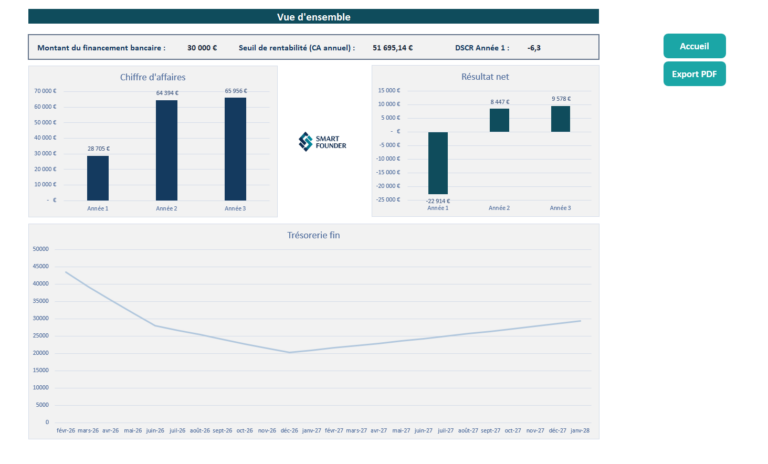This screenshot has height=464, width=768.
Task: Select the Année 1 bar in Chiffre d'affaires
Action: pyautogui.click(x=98, y=178)
